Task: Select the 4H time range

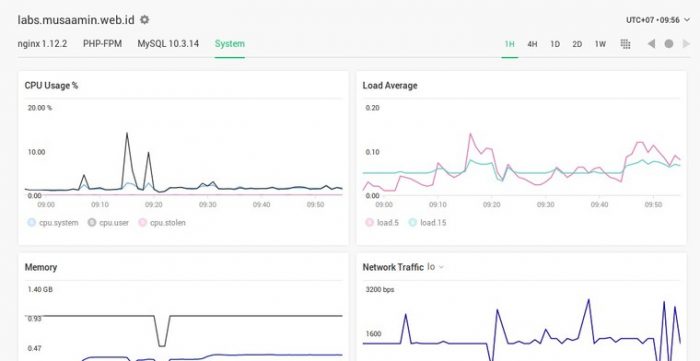Action: 532,44
